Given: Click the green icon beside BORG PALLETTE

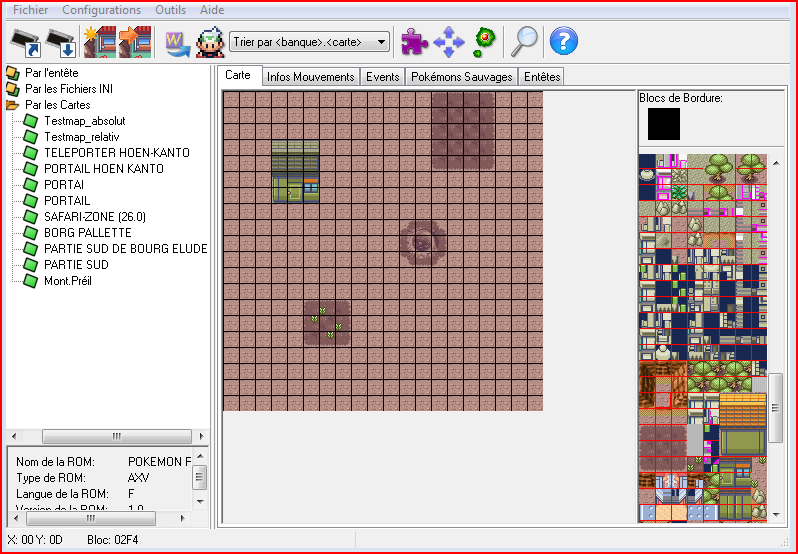Looking at the screenshot, I should [x=31, y=233].
